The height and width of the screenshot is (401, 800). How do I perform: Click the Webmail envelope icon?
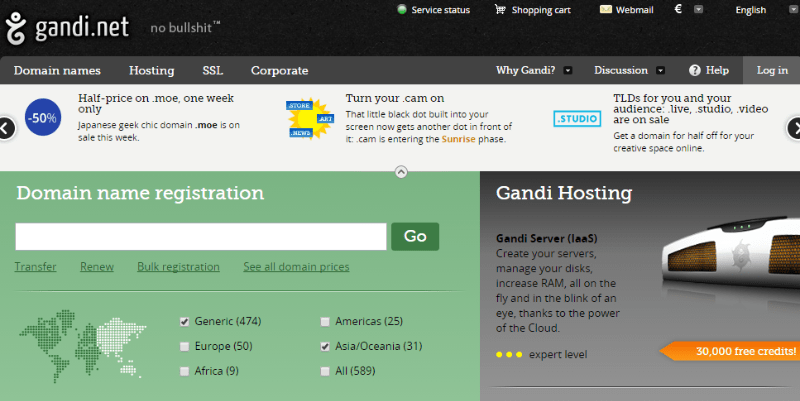(x=606, y=9)
